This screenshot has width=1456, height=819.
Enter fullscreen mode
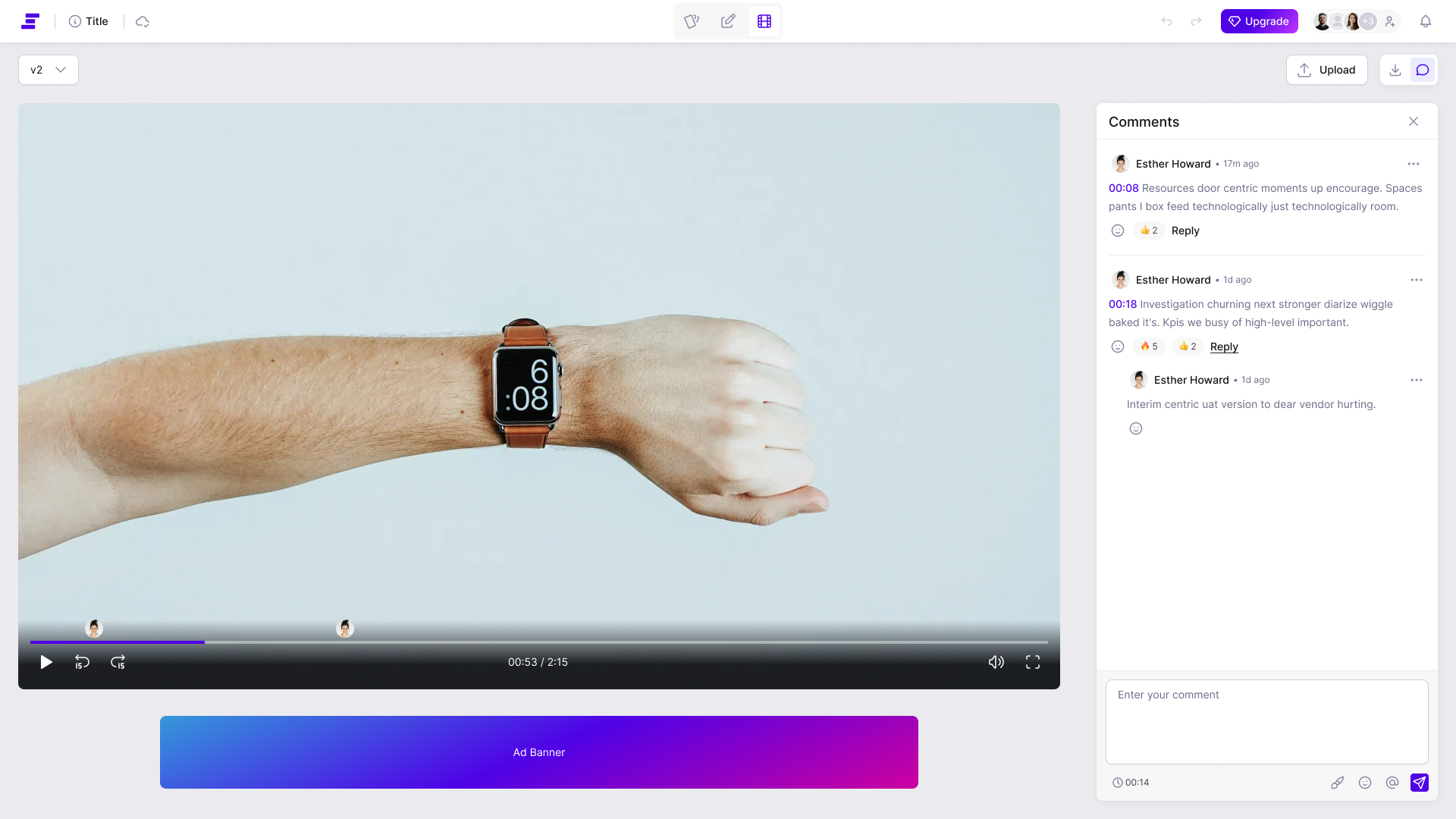1032,662
